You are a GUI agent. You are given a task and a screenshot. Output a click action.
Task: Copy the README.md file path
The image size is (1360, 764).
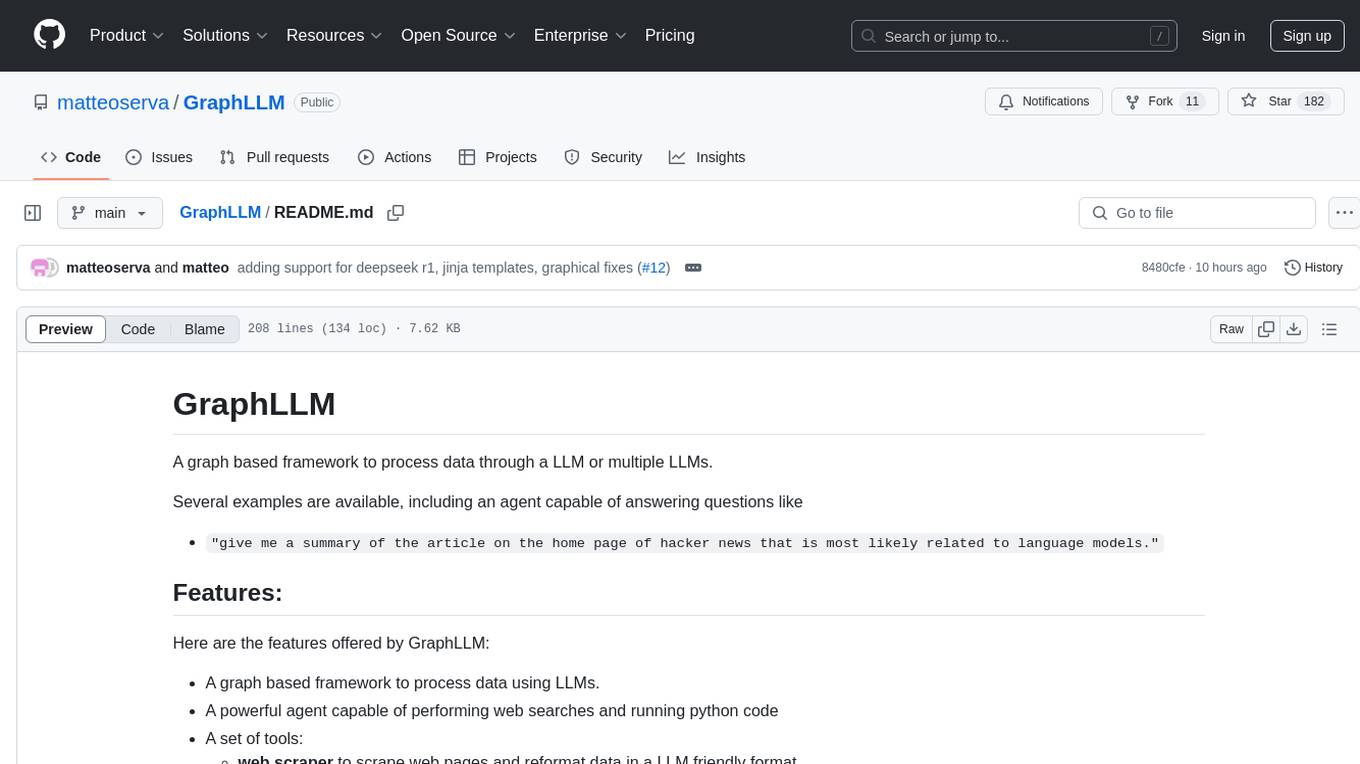point(395,213)
